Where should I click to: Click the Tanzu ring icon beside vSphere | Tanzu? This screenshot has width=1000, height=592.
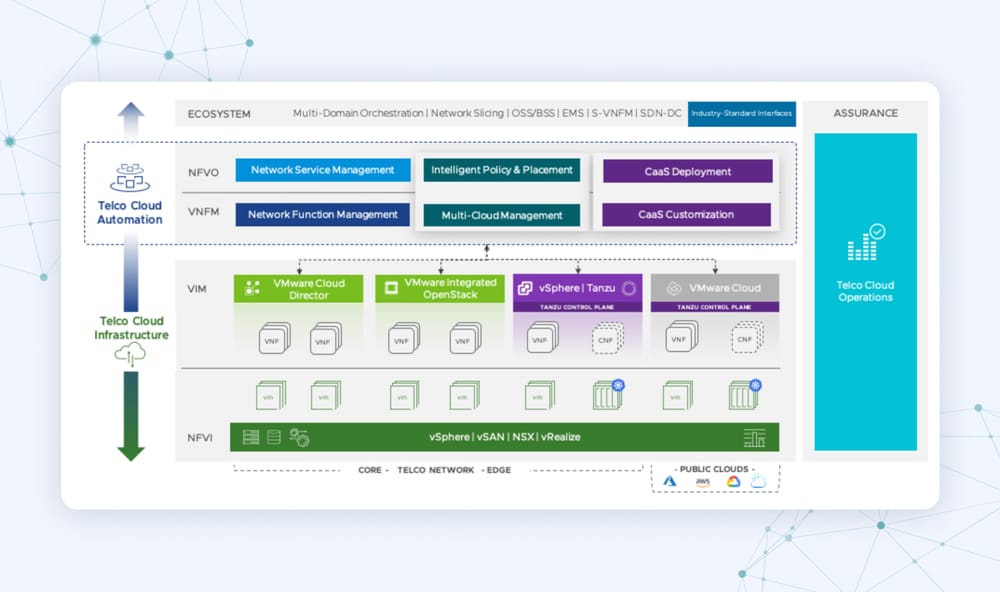pyautogui.click(x=629, y=288)
